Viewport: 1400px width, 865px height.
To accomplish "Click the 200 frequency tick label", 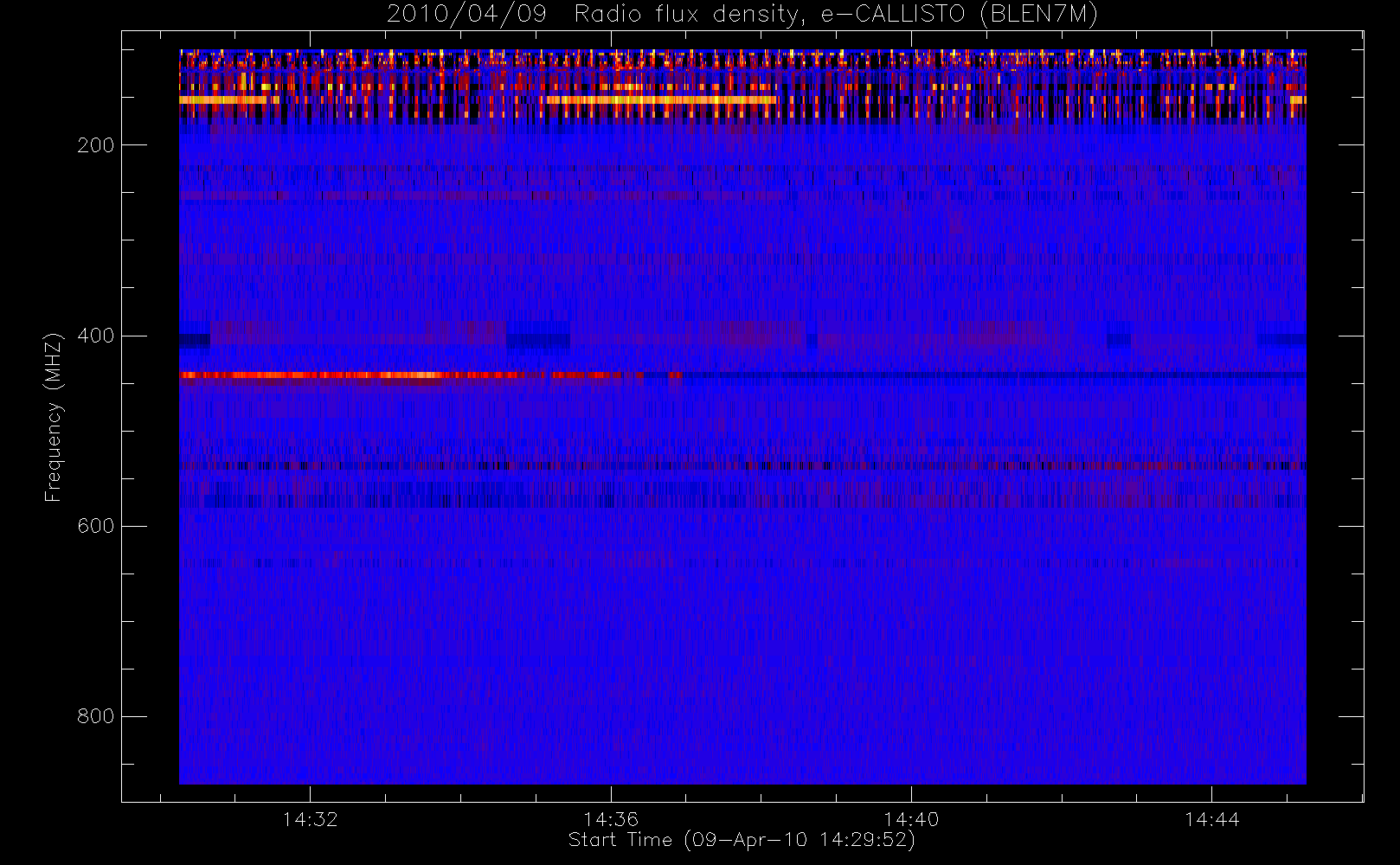I will [x=95, y=145].
